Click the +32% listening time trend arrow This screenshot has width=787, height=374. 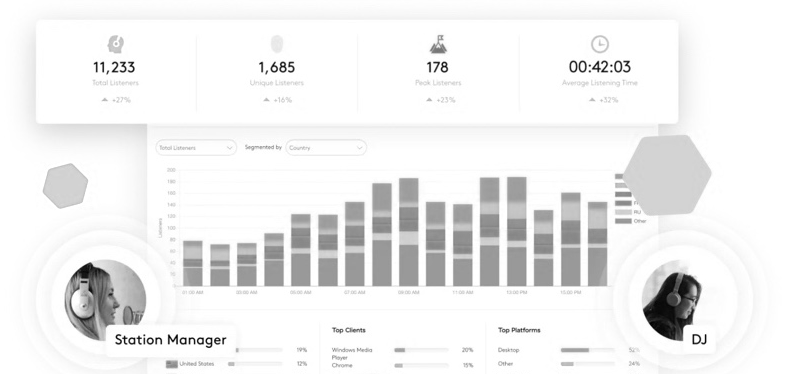[x=592, y=100]
